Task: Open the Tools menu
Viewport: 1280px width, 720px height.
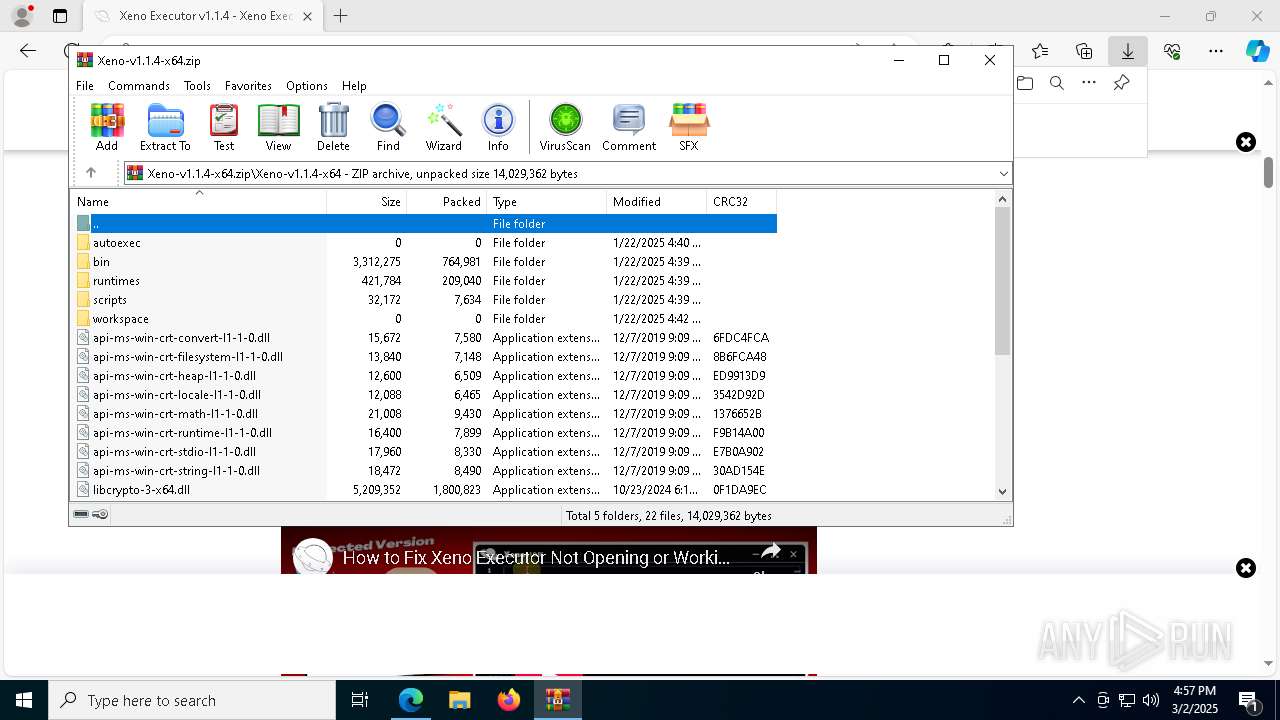Action: coord(197,86)
